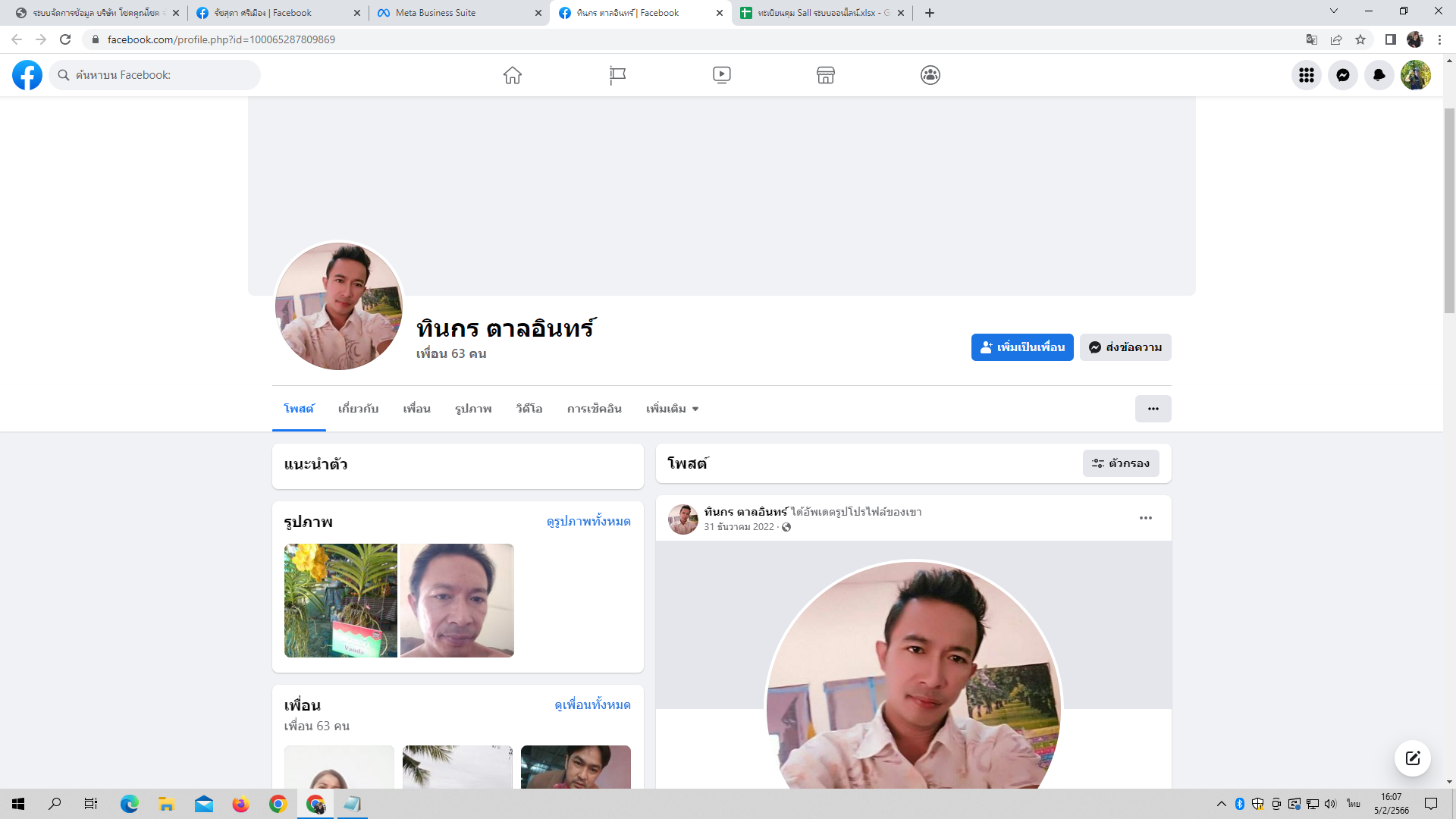Image resolution: width=1456 pixels, height=819 pixels.
Task: Go to Facebook Home feed icon
Action: 513,75
